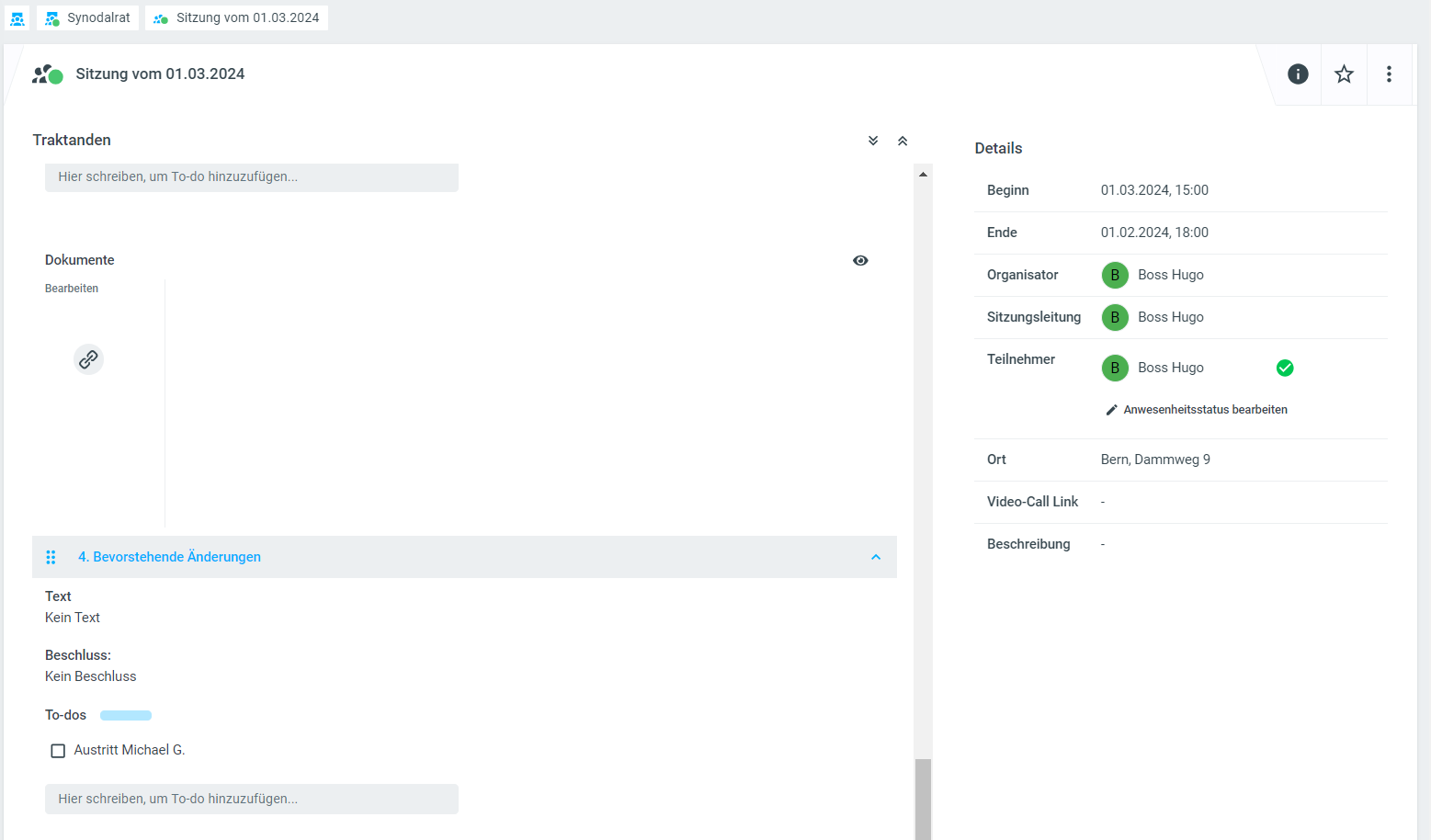Viewport: 1431px width, 840px height.
Task: Click the scroll-up arrow of the Traktanden scrollbar
Action: click(x=923, y=174)
